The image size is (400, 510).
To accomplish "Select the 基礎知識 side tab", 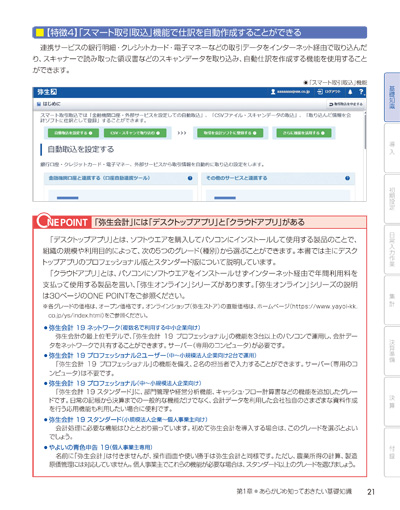I will (x=392, y=97).
